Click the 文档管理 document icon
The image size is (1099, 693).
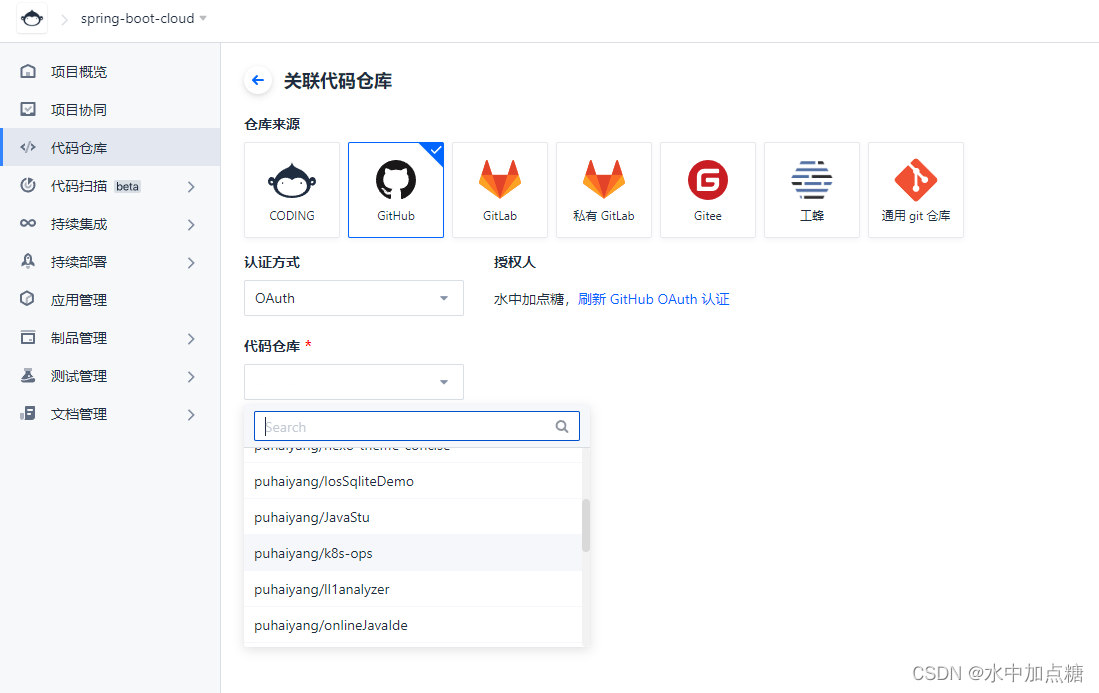click(28, 413)
